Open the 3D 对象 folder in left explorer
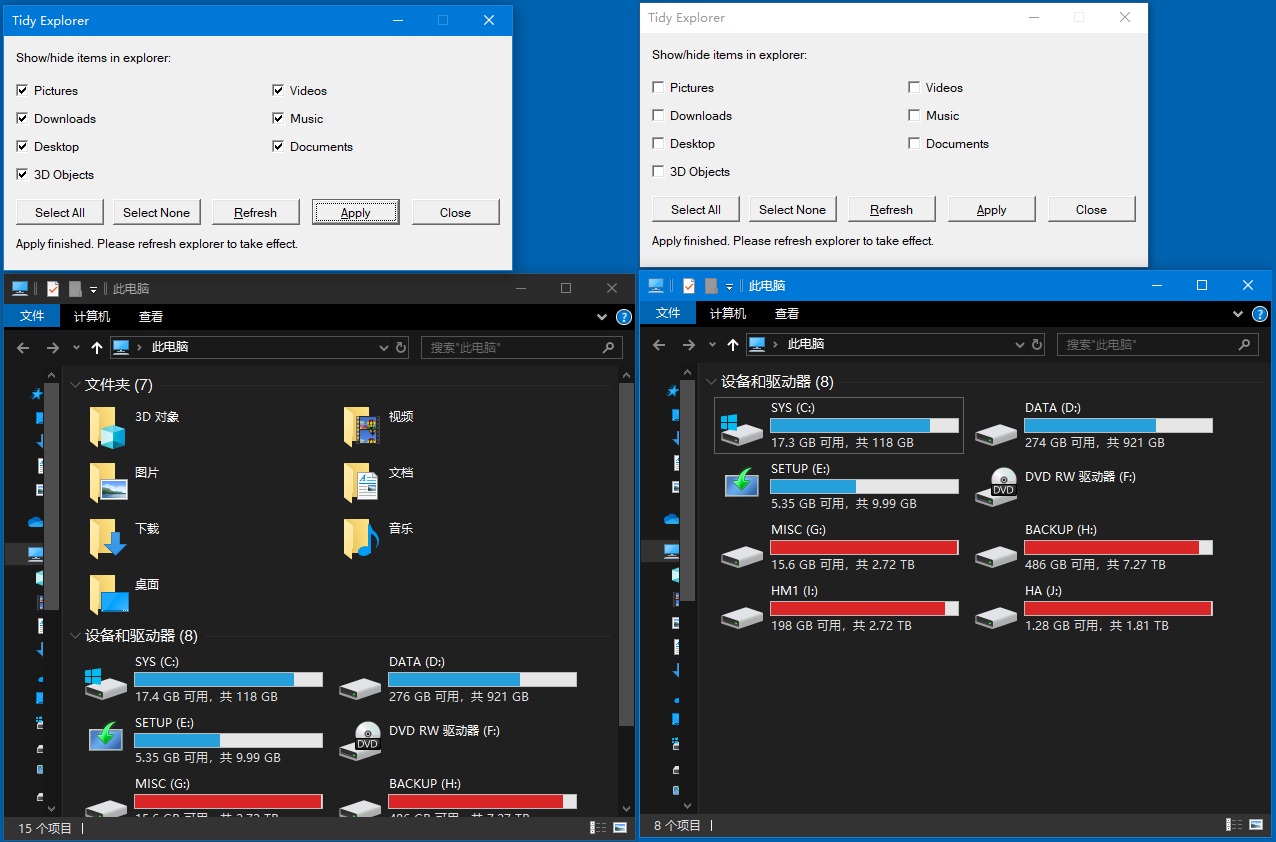 pos(135,427)
